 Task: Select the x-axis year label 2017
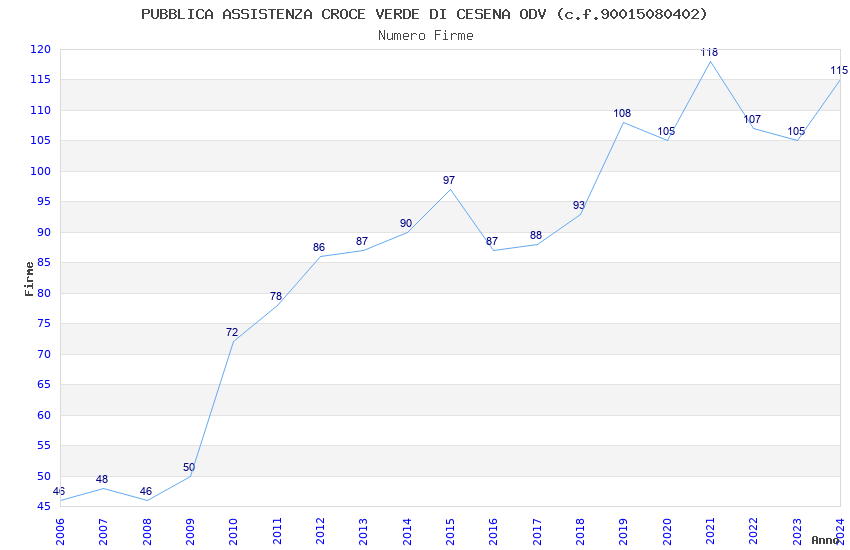pos(537,532)
